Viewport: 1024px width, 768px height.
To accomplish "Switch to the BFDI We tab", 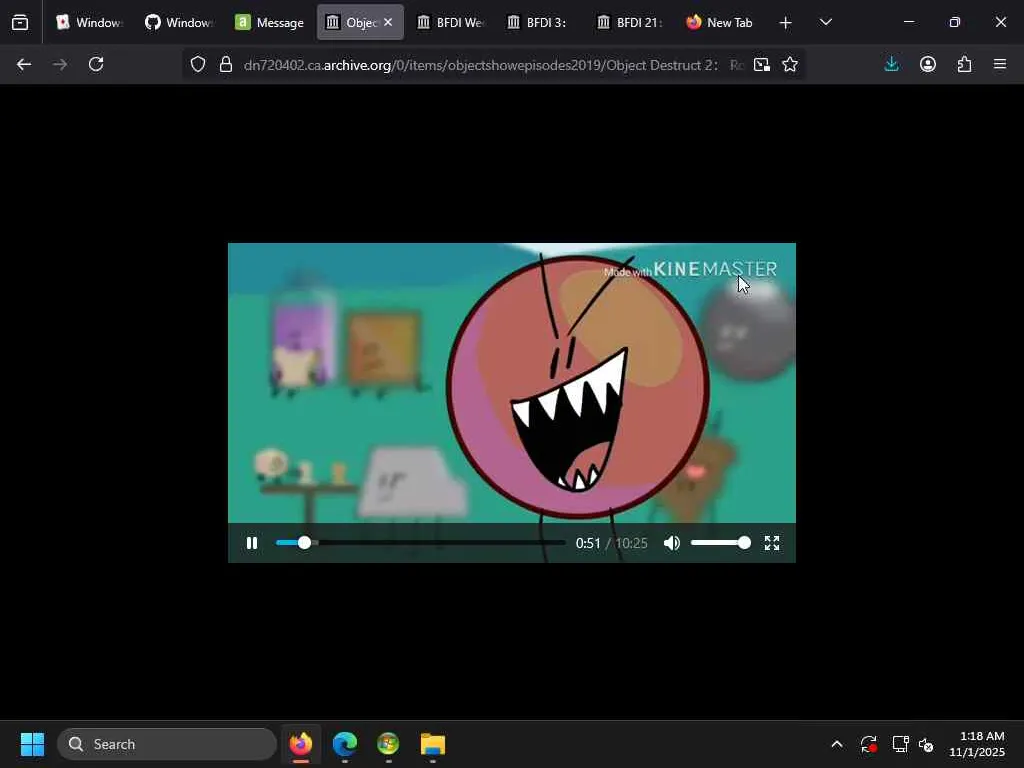I will 451,22.
